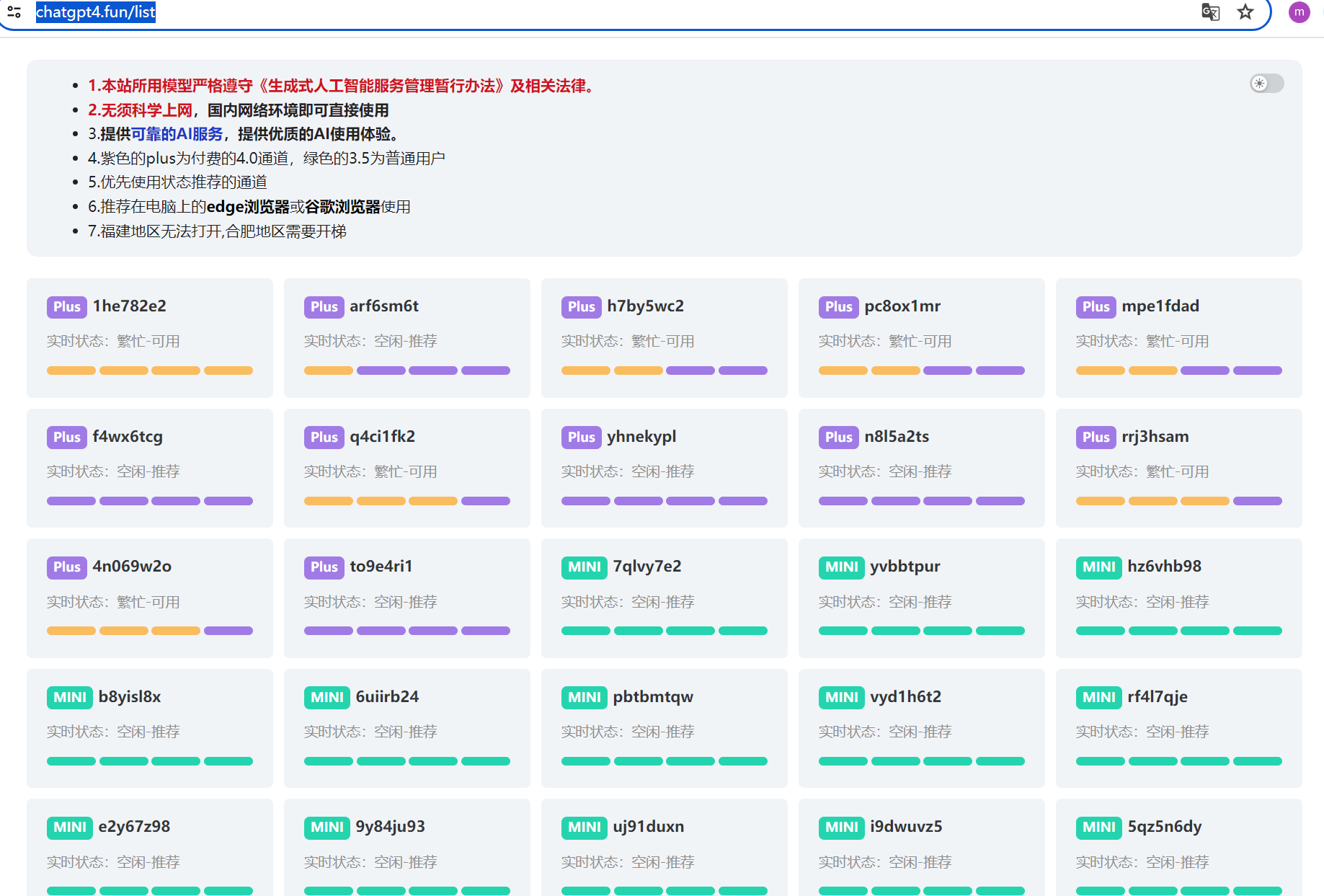Click notice line 6 mentioning edge浏览器

[249, 207]
